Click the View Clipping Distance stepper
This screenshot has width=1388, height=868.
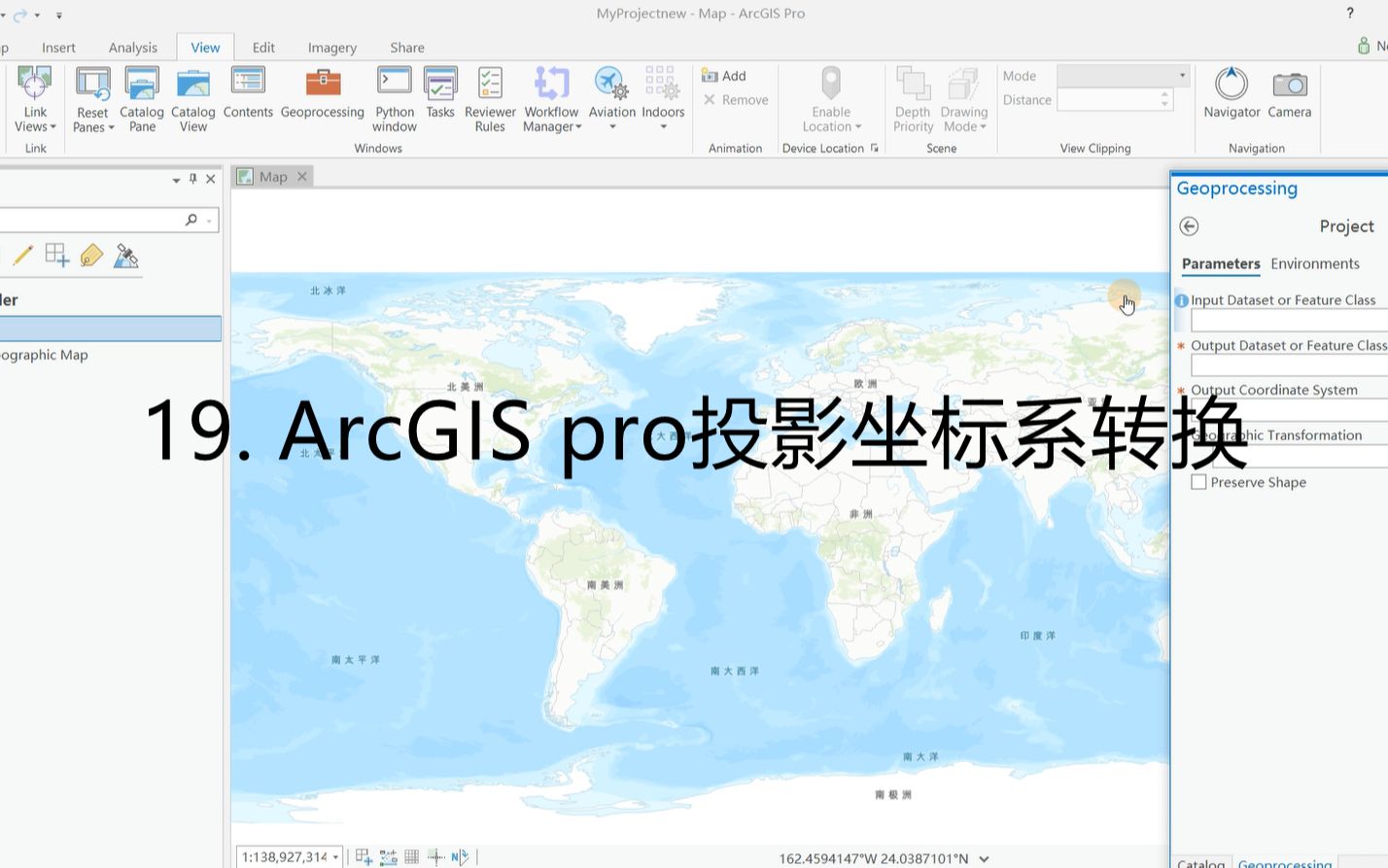pos(1164,99)
